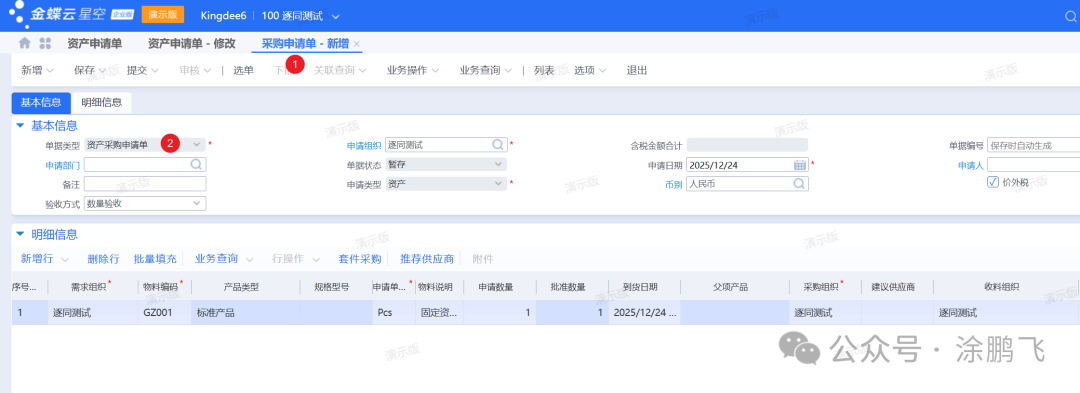Switch to the 资产申请单 - 修改 tab

(191, 43)
